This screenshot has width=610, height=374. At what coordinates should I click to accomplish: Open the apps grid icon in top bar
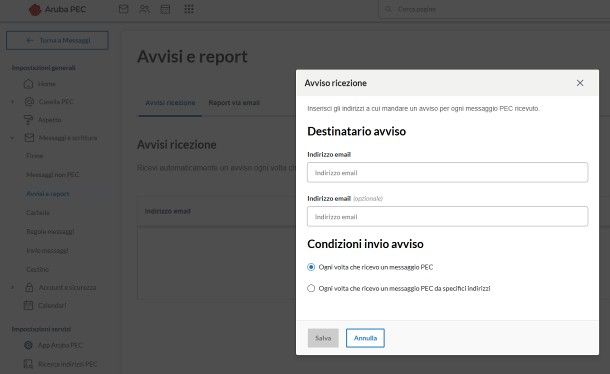(x=189, y=9)
